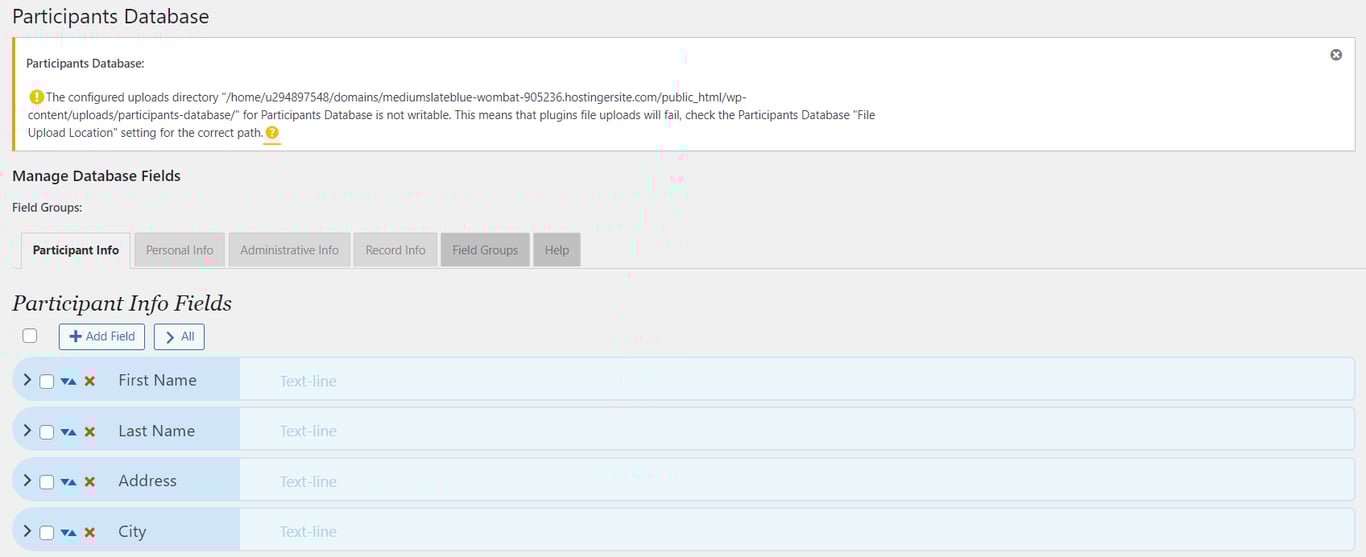Open the Help tab
The image size is (1366, 557).
pyautogui.click(x=557, y=250)
